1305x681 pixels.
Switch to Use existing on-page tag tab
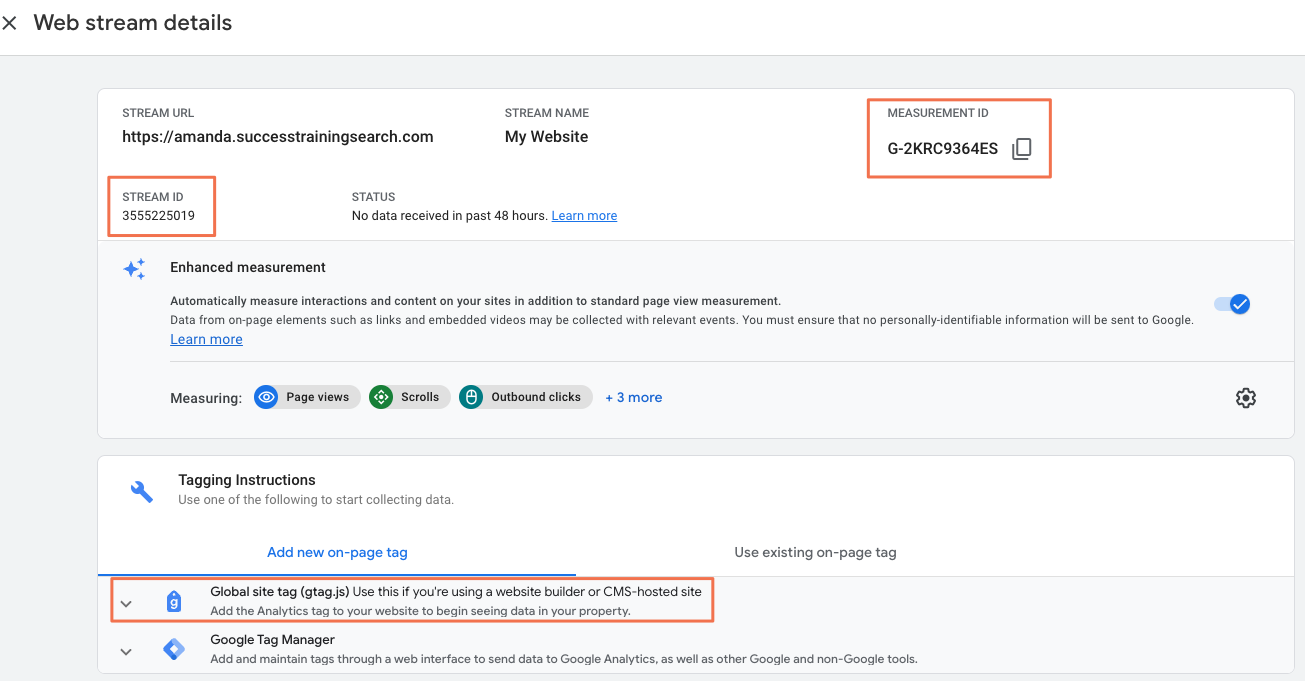pyautogui.click(x=815, y=552)
